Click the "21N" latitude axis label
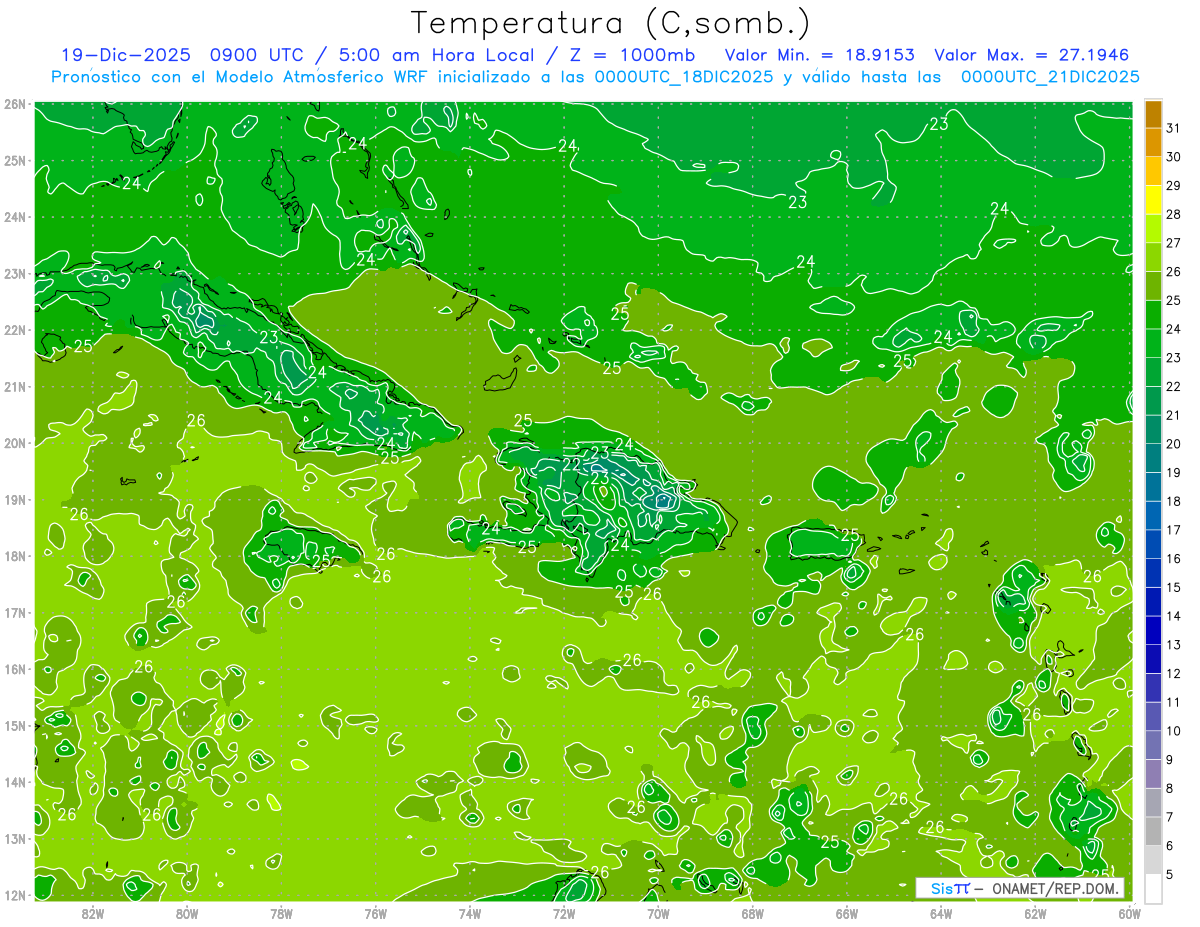The image size is (1200, 927). (15, 387)
